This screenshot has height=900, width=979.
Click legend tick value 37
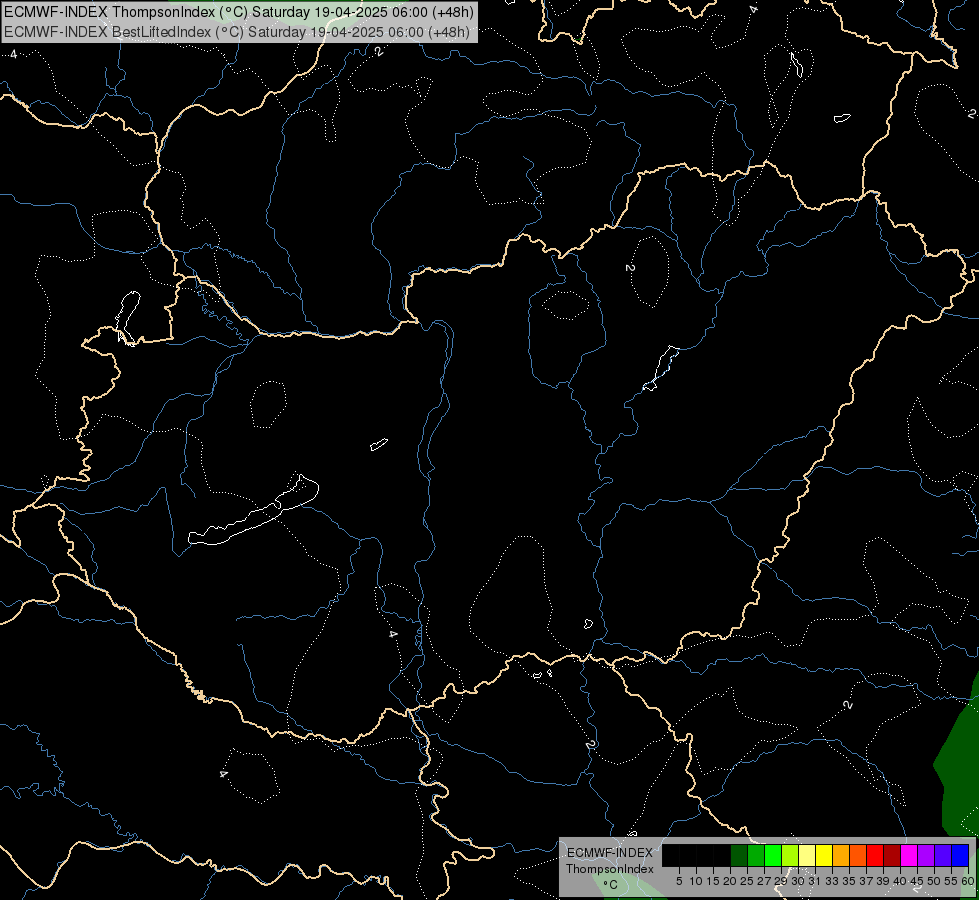coord(866,881)
